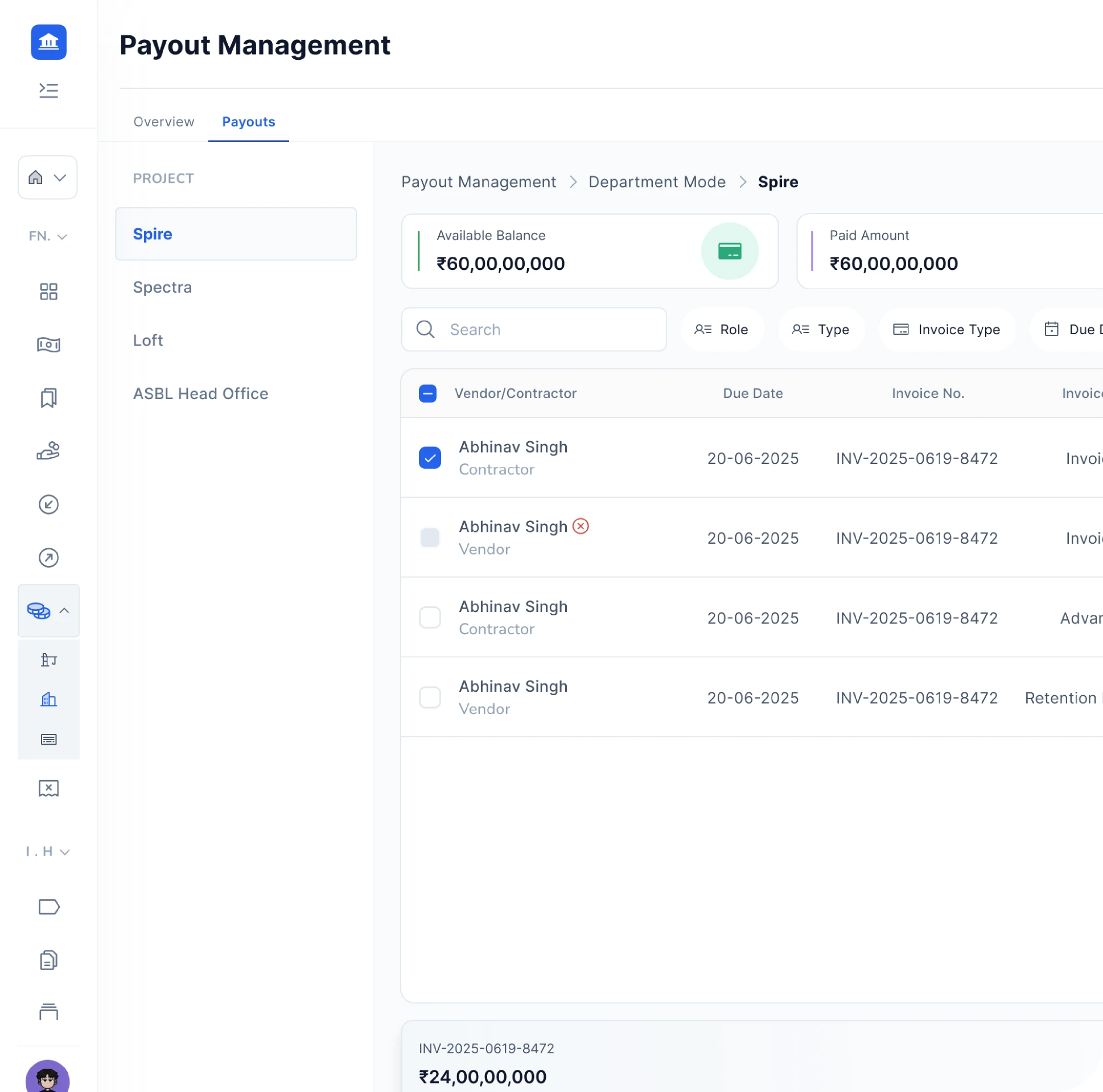Open the bookmark icon in sidebar

(x=48, y=397)
